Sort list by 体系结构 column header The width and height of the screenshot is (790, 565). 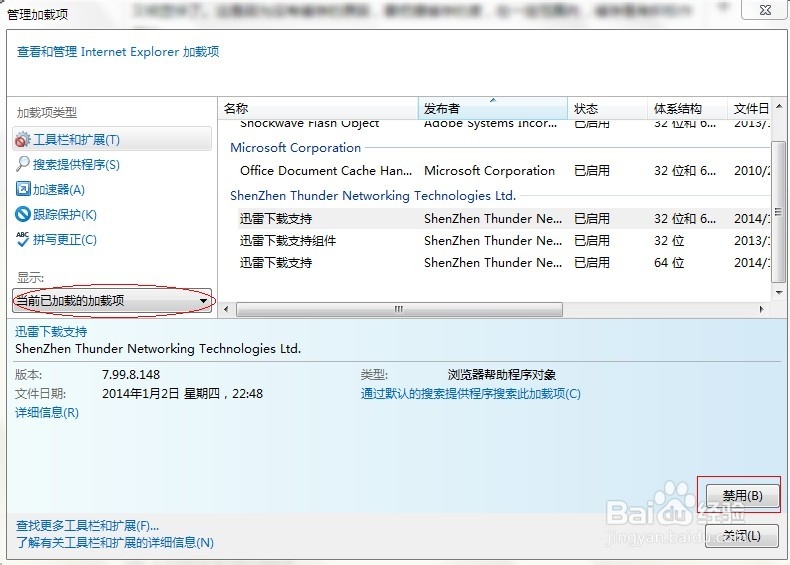tap(687, 108)
